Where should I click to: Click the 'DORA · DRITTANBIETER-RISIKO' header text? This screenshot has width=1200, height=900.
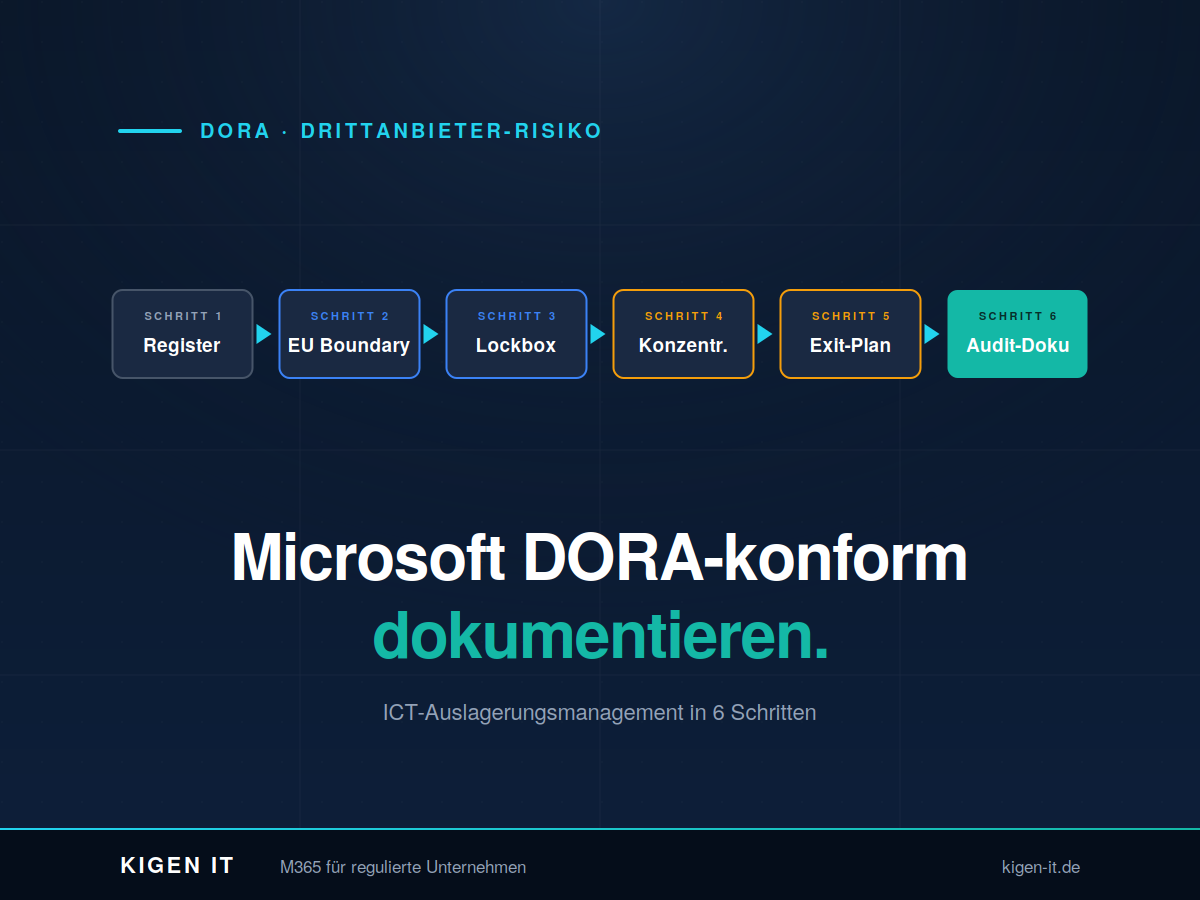(x=401, y=131)
